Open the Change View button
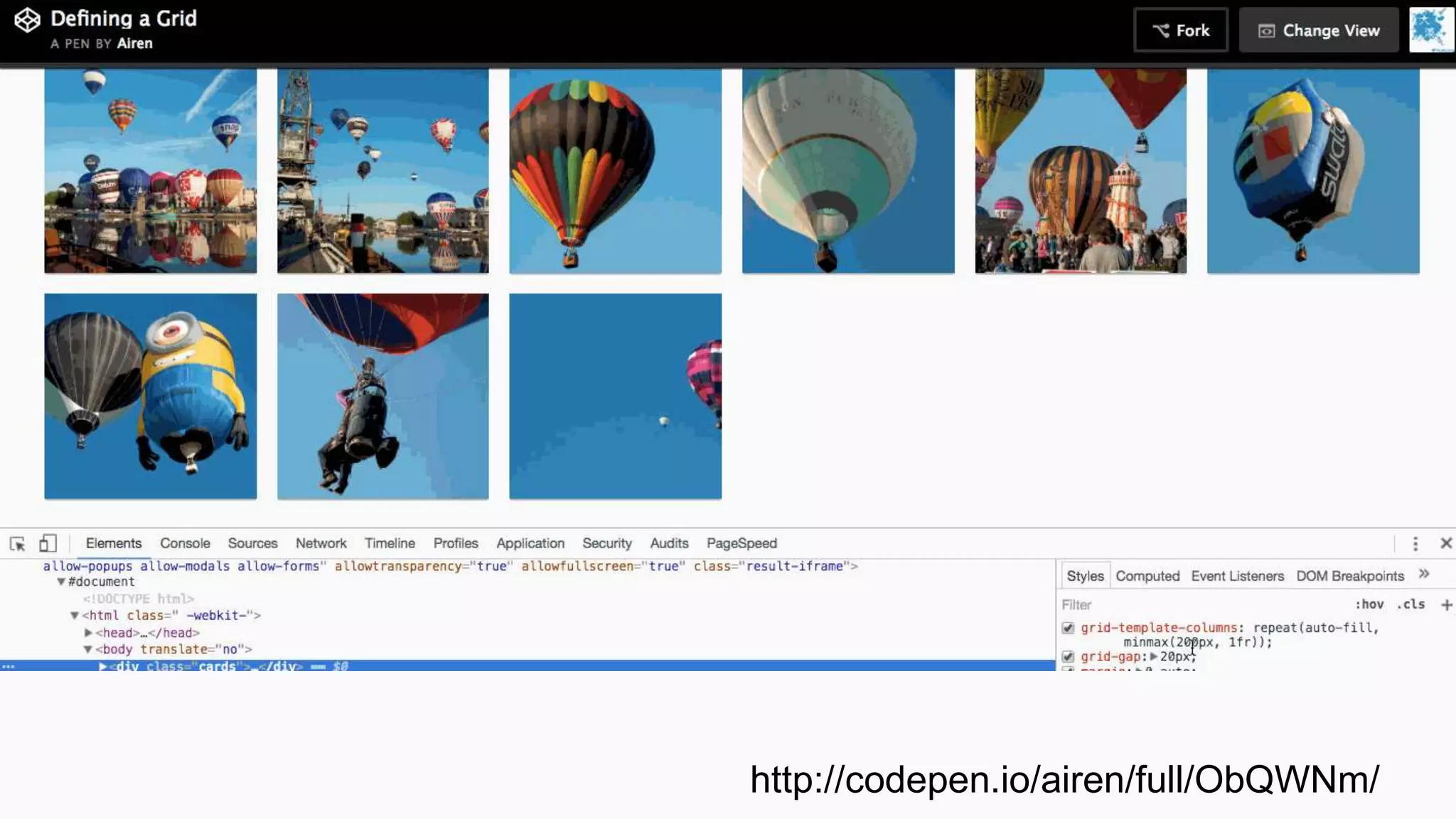 [1319, 31]
